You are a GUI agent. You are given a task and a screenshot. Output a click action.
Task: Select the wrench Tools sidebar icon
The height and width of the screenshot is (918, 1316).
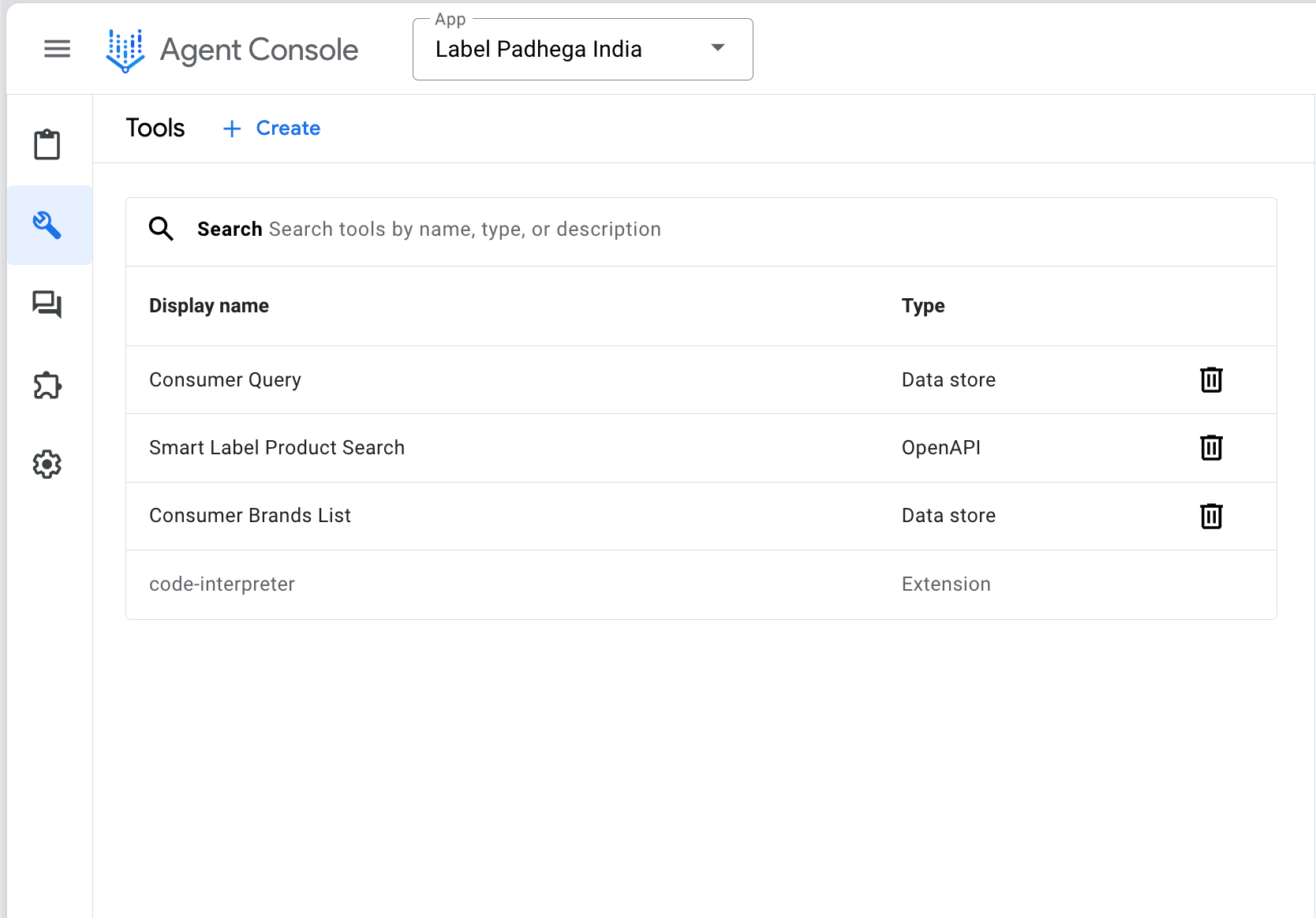click(47, 226)
